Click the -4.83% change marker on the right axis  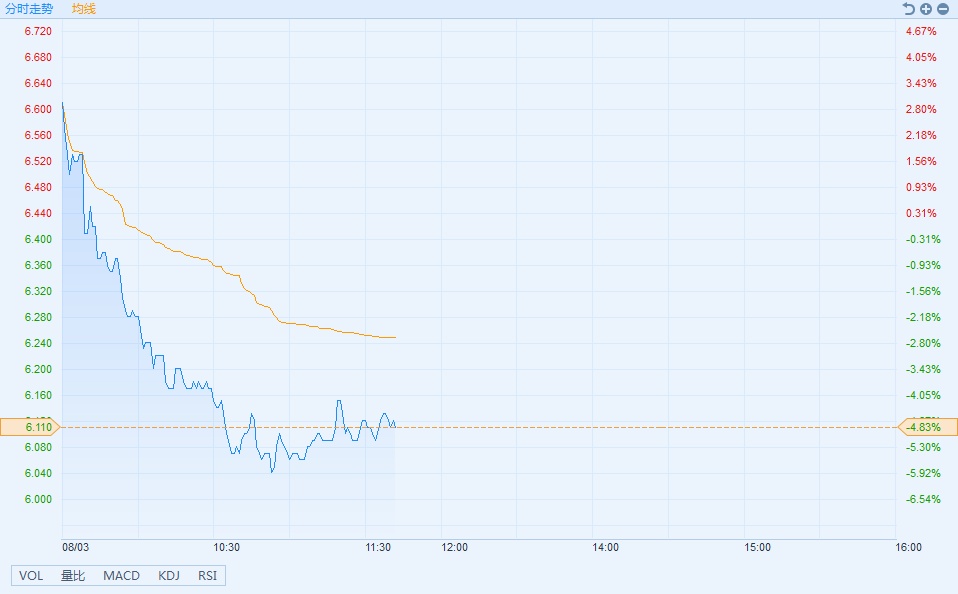[926, 427]
